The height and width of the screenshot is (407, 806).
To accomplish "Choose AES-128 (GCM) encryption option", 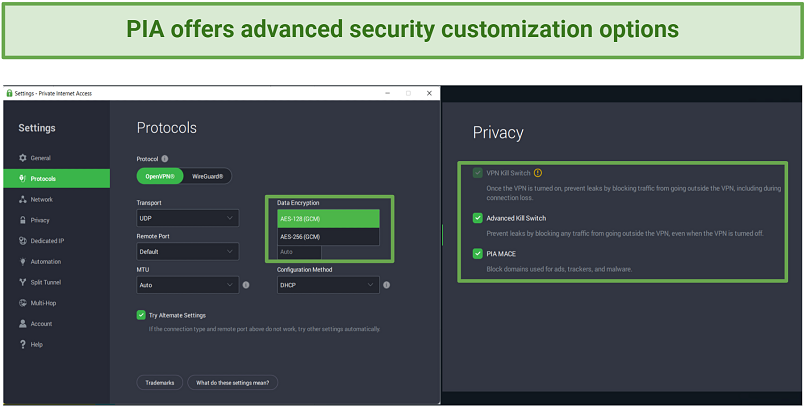I will (x=328, y=218).
